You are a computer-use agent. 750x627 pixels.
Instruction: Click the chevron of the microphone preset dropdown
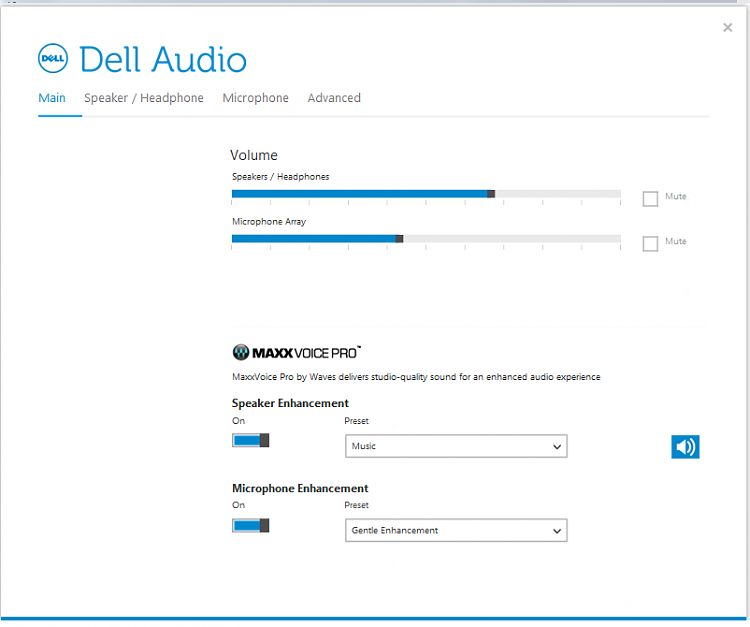pyautogui.click(x=557, y=531)
